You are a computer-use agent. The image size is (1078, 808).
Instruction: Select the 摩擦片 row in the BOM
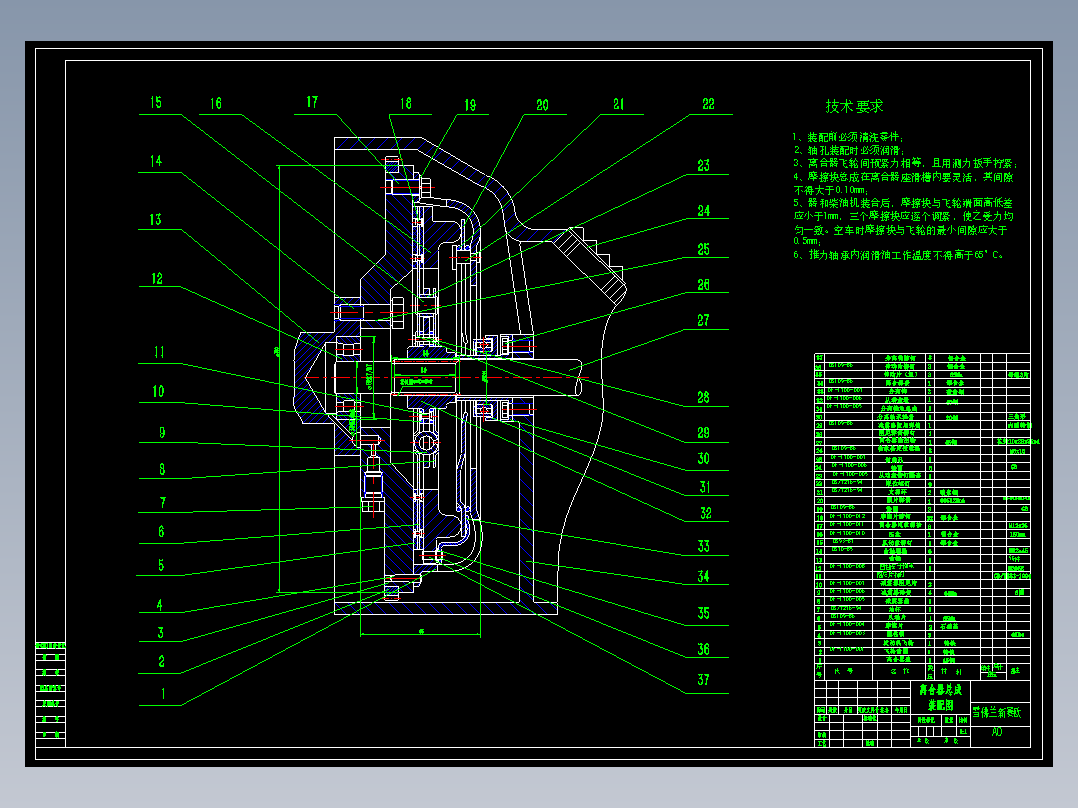pos(900,626)
